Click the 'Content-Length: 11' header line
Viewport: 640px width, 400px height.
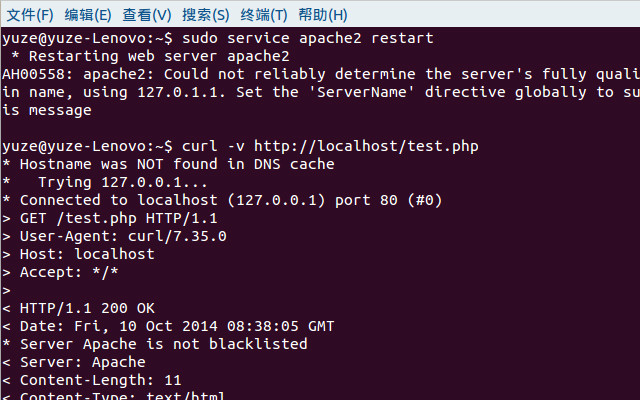click(x=92, y=380)
